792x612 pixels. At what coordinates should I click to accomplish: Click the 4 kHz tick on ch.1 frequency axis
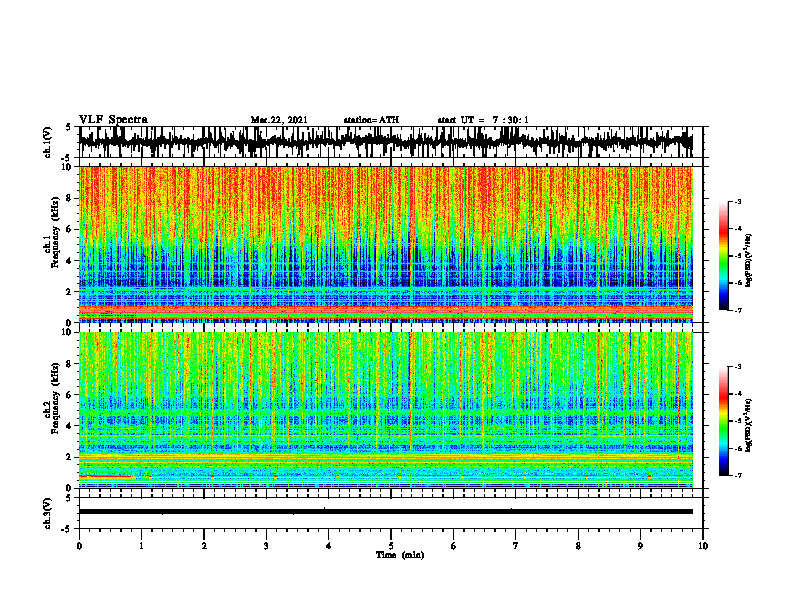coord(69,261)
